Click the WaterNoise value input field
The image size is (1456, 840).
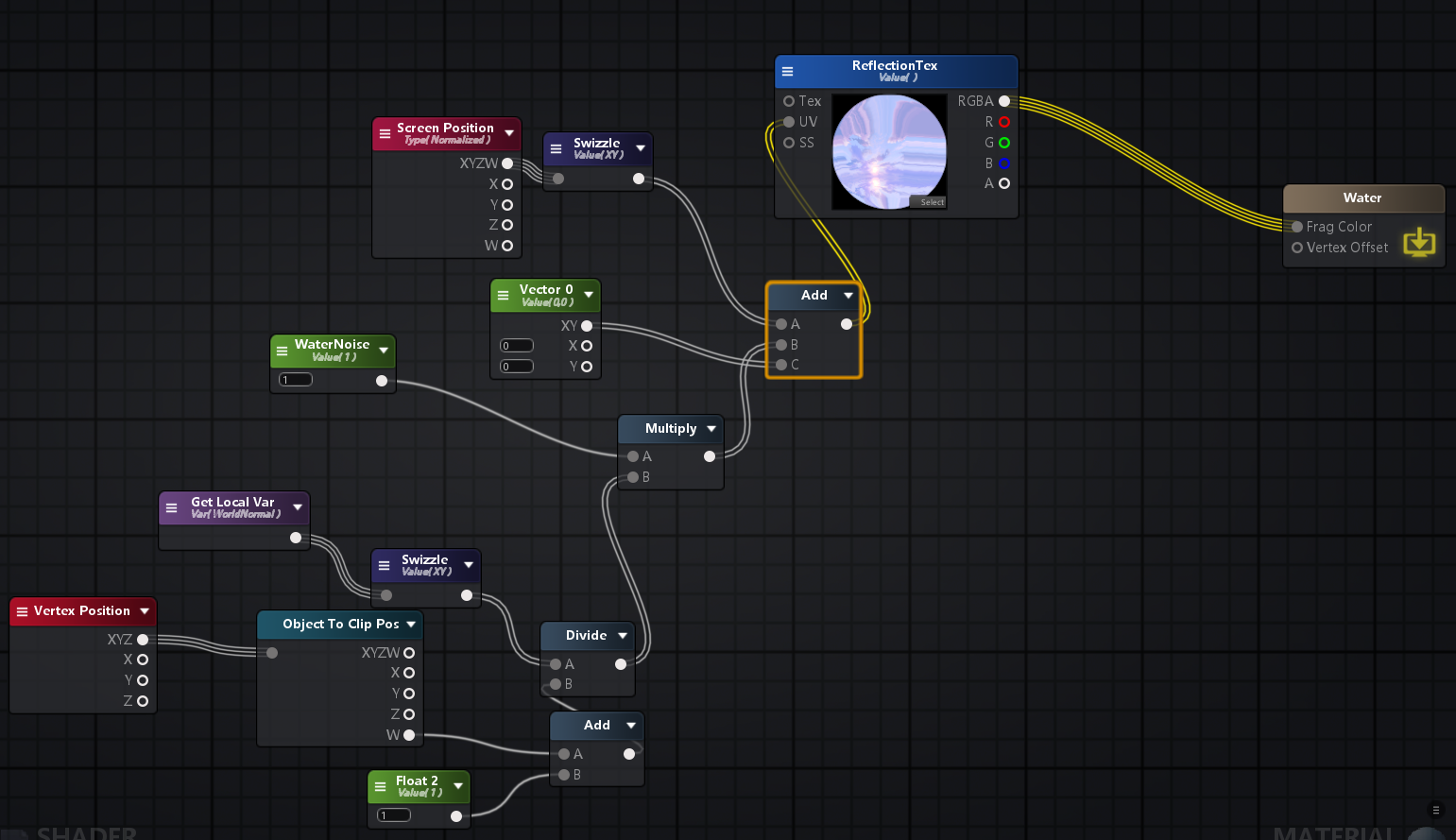point(296,380)
